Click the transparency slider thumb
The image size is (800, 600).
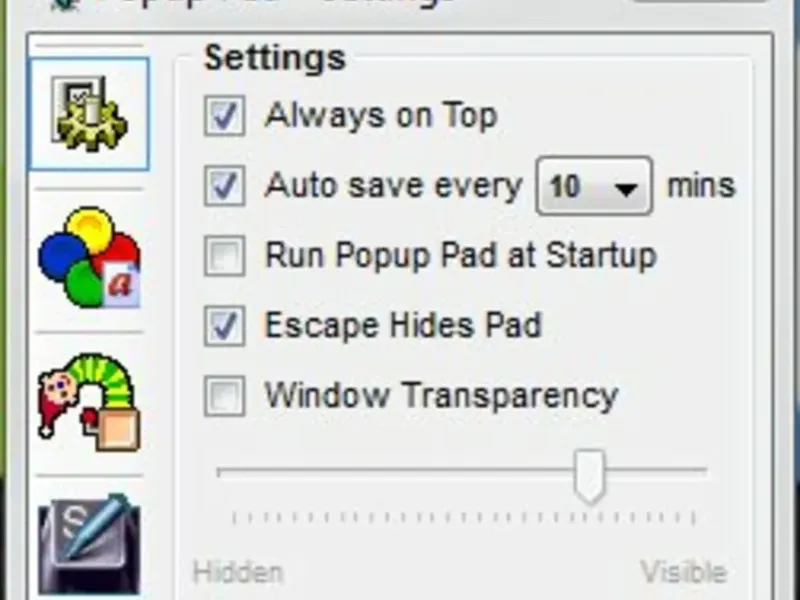pyautogui.click(x=589, y=477)
